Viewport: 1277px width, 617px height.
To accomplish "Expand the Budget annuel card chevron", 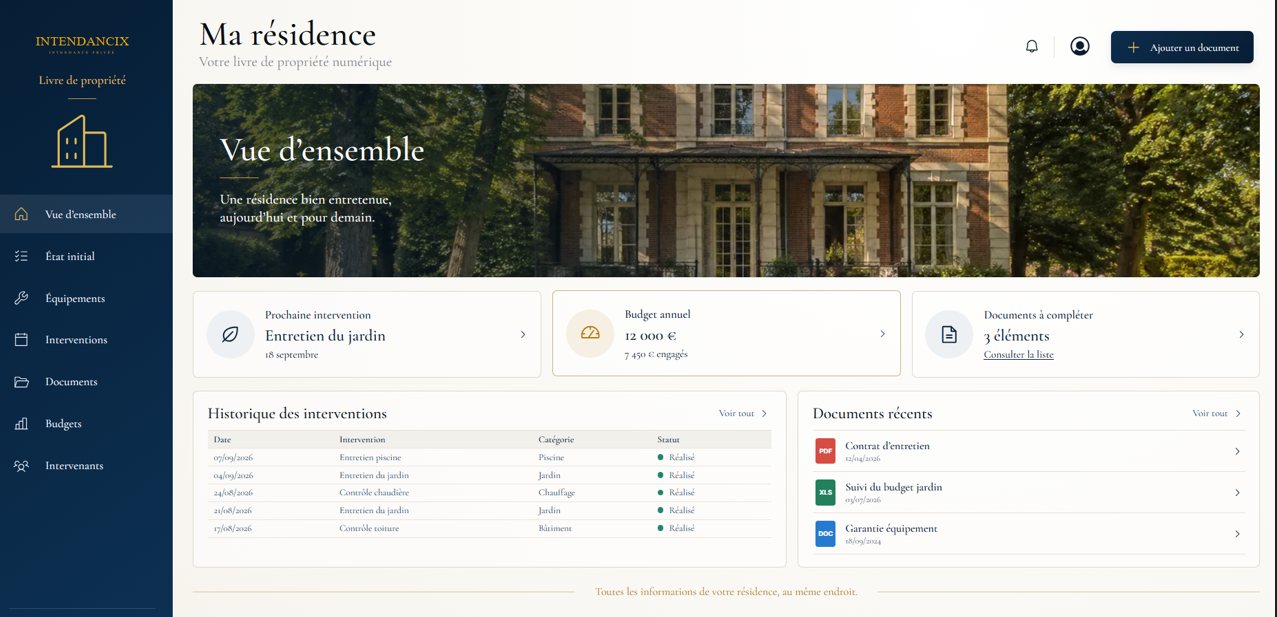I will pos(882,334).
